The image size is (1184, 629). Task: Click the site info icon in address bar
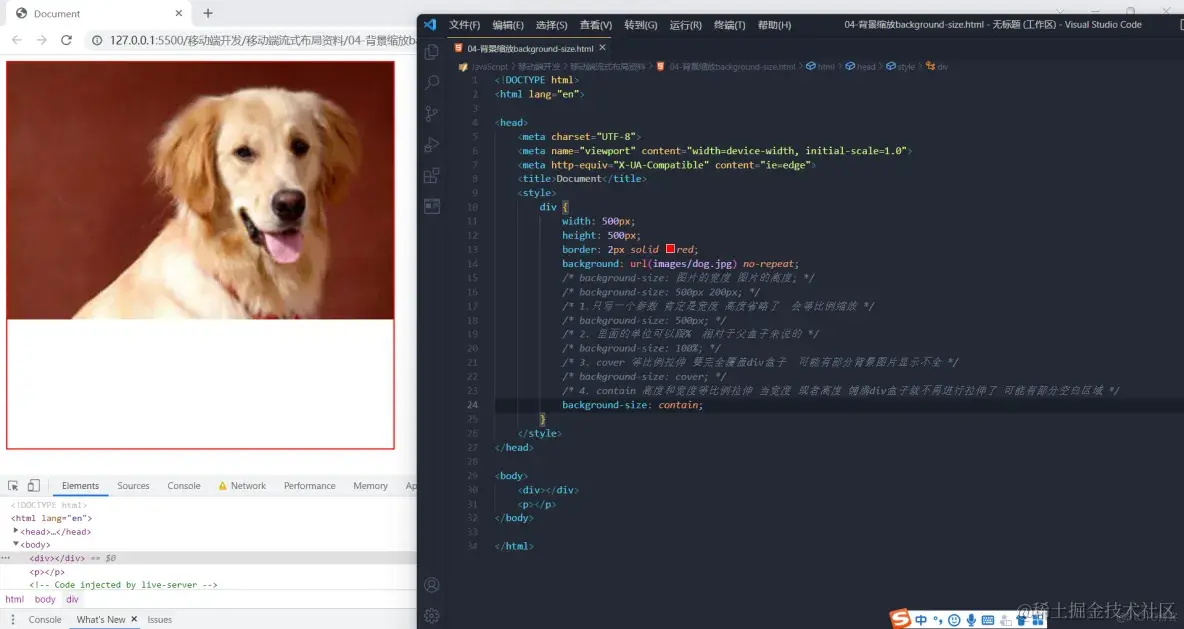pyautogui.click(x=97, y=40)
